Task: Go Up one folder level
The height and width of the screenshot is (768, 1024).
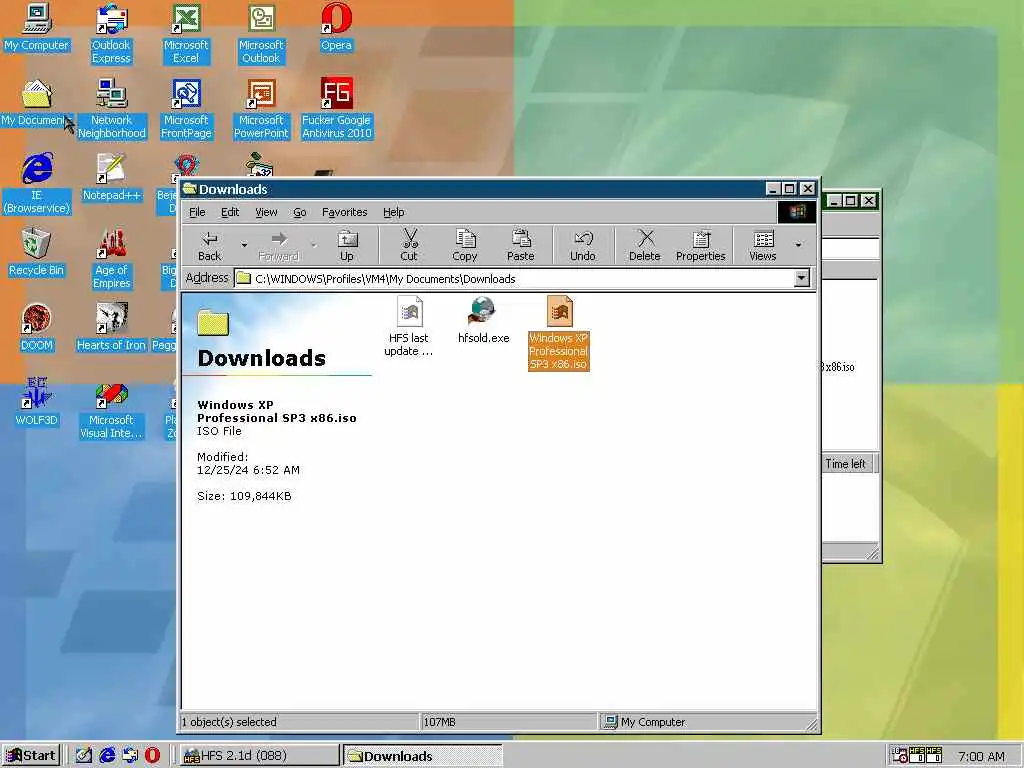Action: tap(347, 246)
